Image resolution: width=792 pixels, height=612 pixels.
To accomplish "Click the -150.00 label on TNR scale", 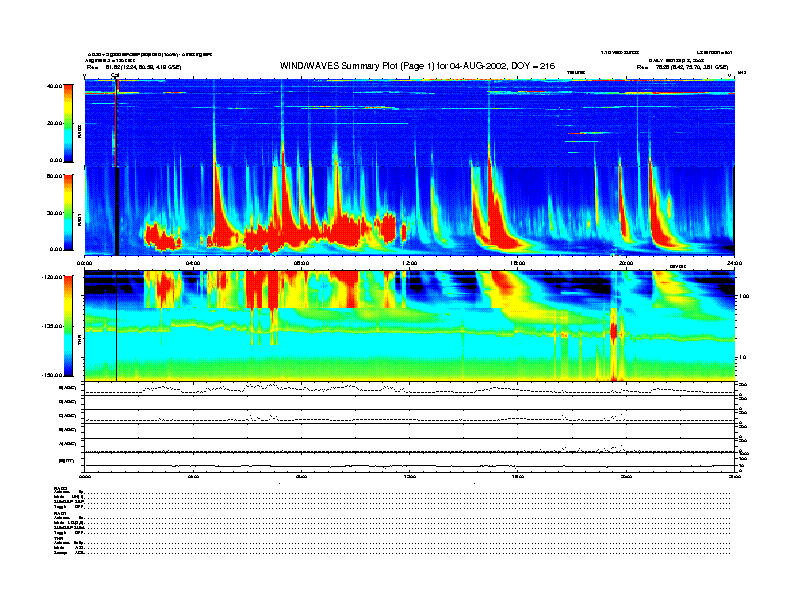I will (x=53, y=375).
